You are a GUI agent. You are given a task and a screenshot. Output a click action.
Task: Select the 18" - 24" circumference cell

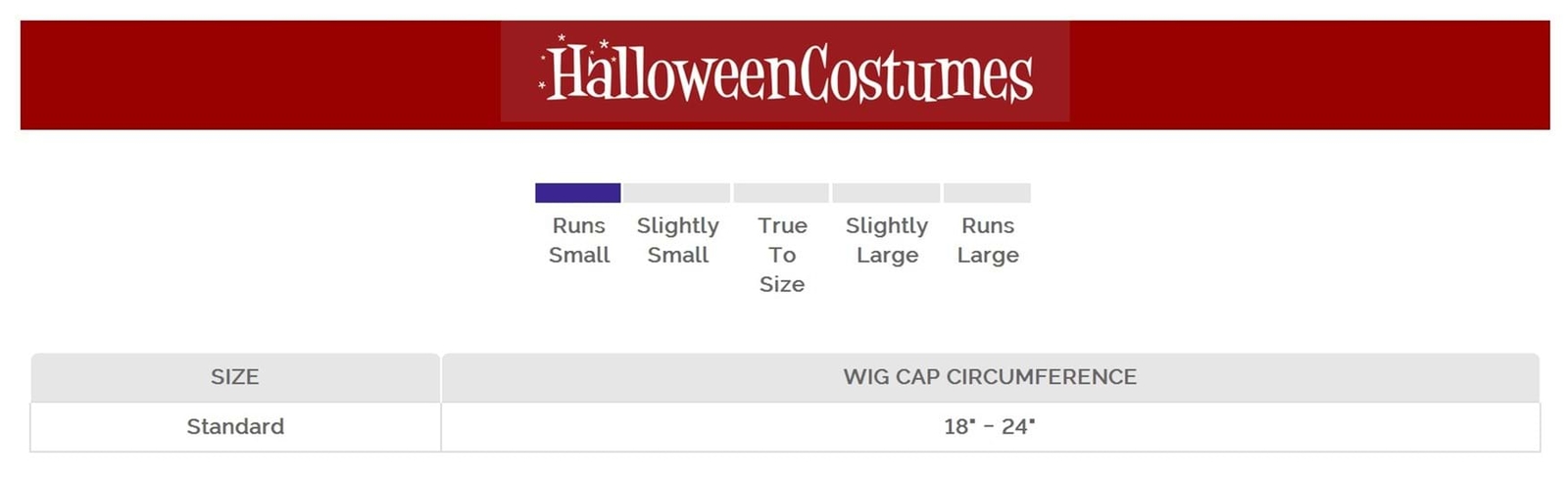coord(991,427)
